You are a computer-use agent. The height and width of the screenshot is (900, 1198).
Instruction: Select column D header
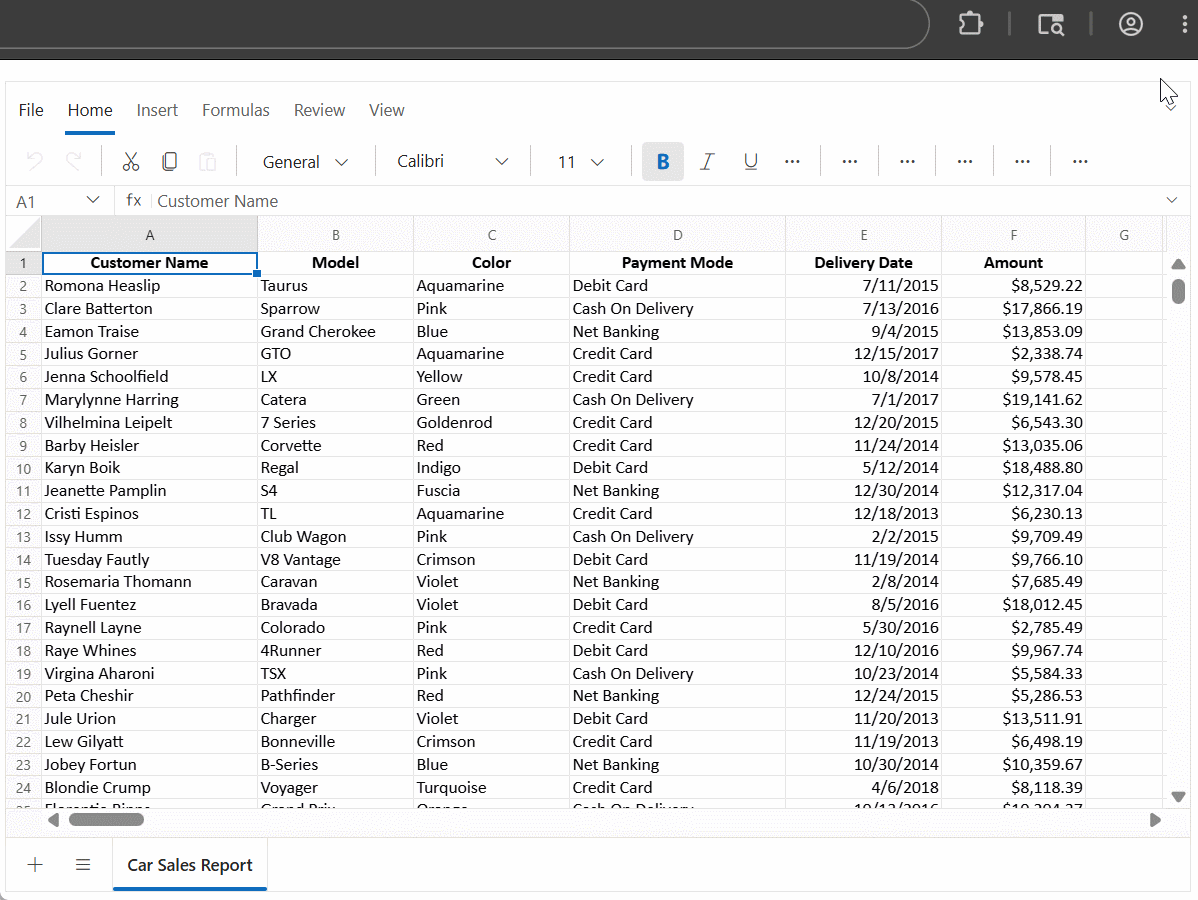coord(677,235)
